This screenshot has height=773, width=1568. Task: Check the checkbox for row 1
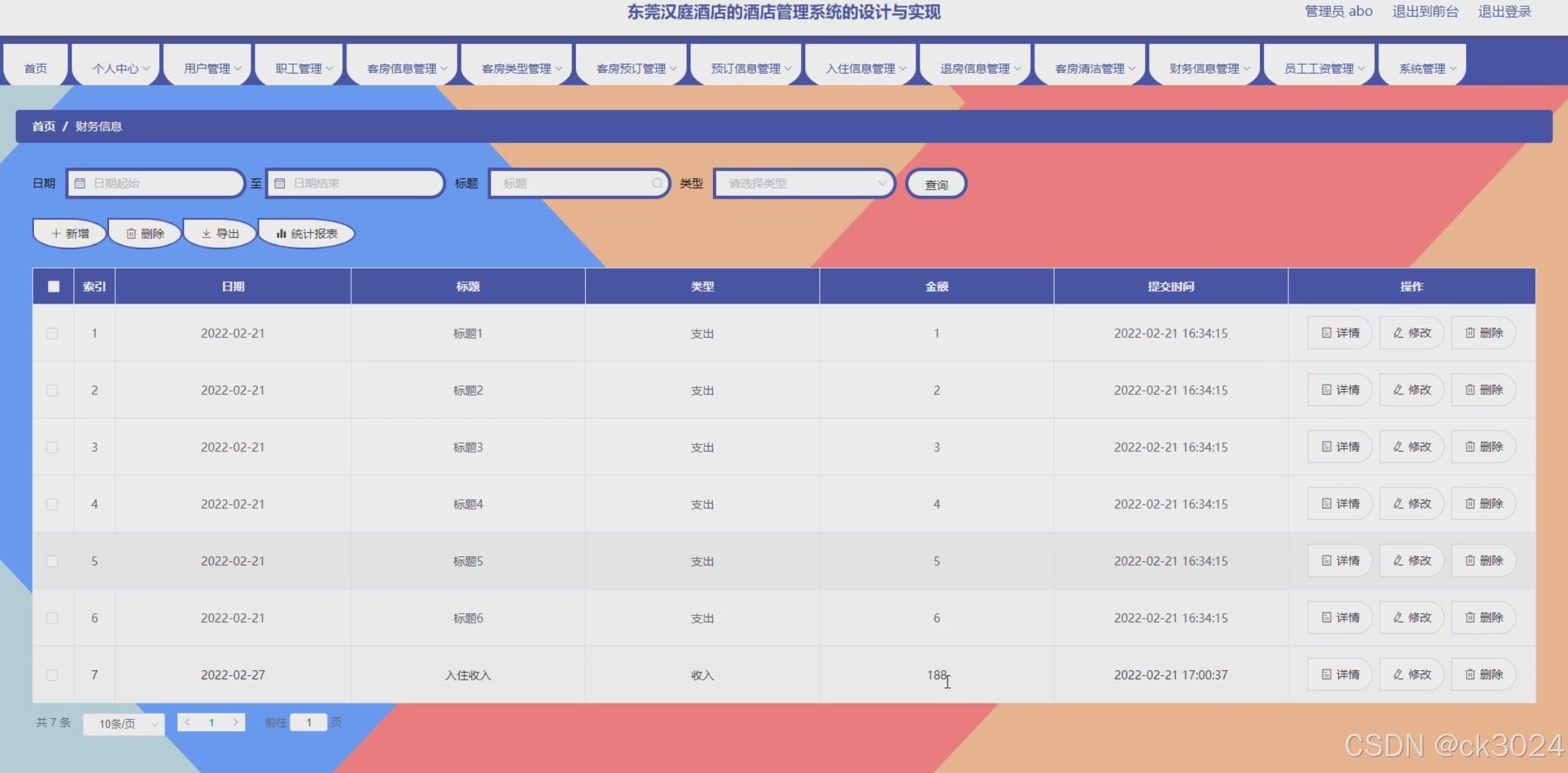click(52, 333)
